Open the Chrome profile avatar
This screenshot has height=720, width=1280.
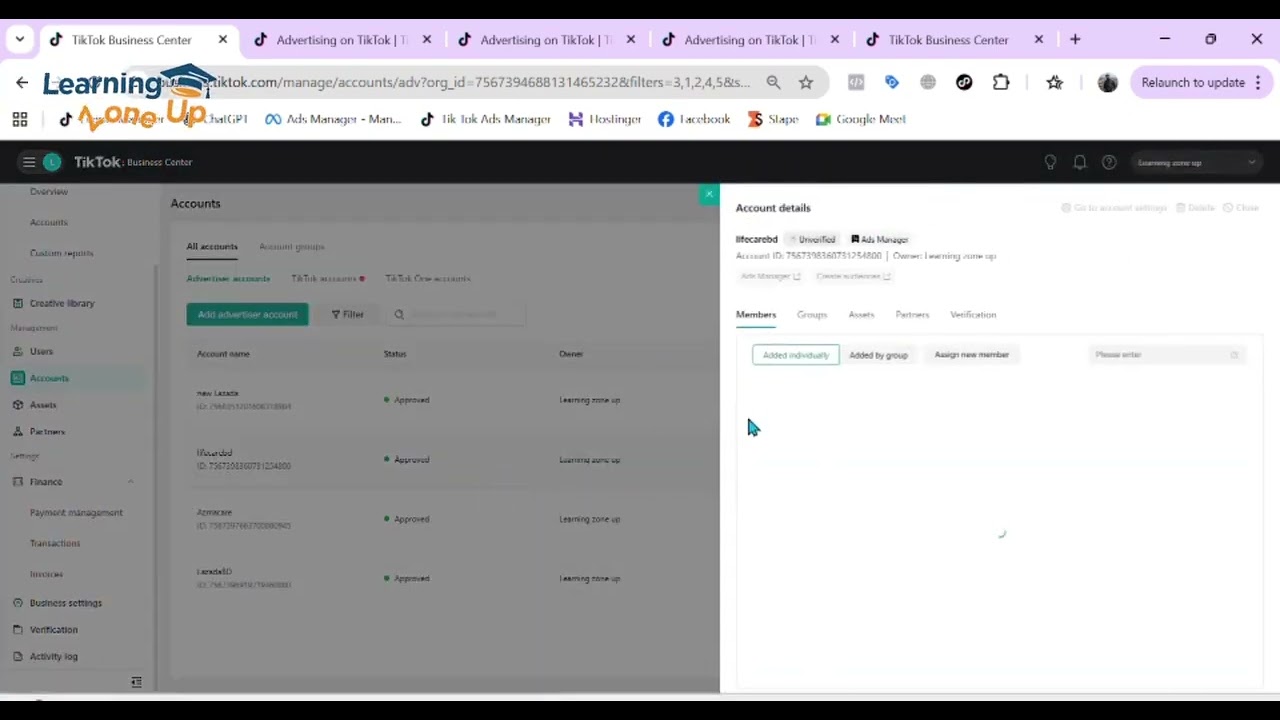pyautogui.click(x=1107, y=83)
